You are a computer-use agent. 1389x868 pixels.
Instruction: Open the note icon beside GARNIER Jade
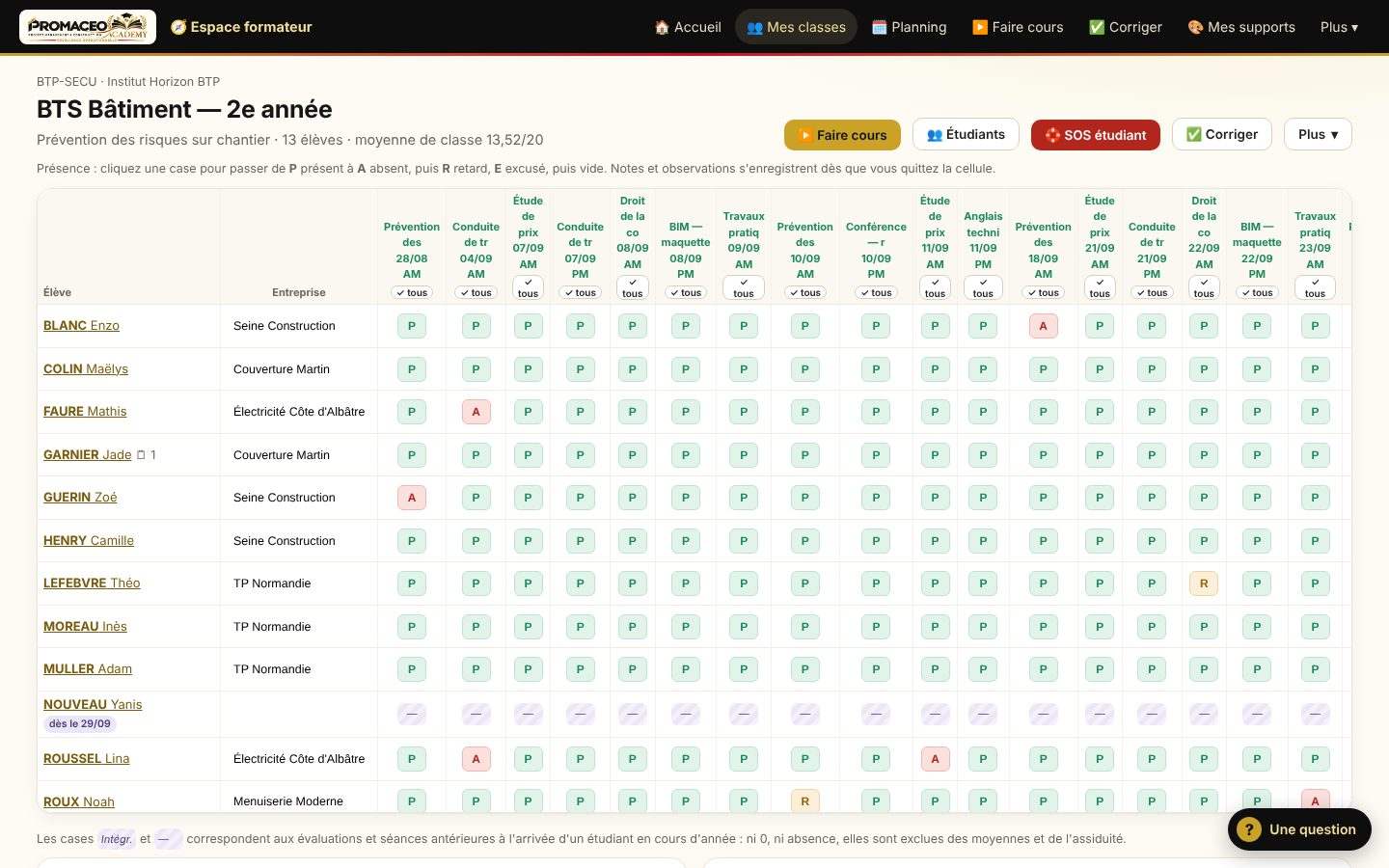(x=141, y=455)
